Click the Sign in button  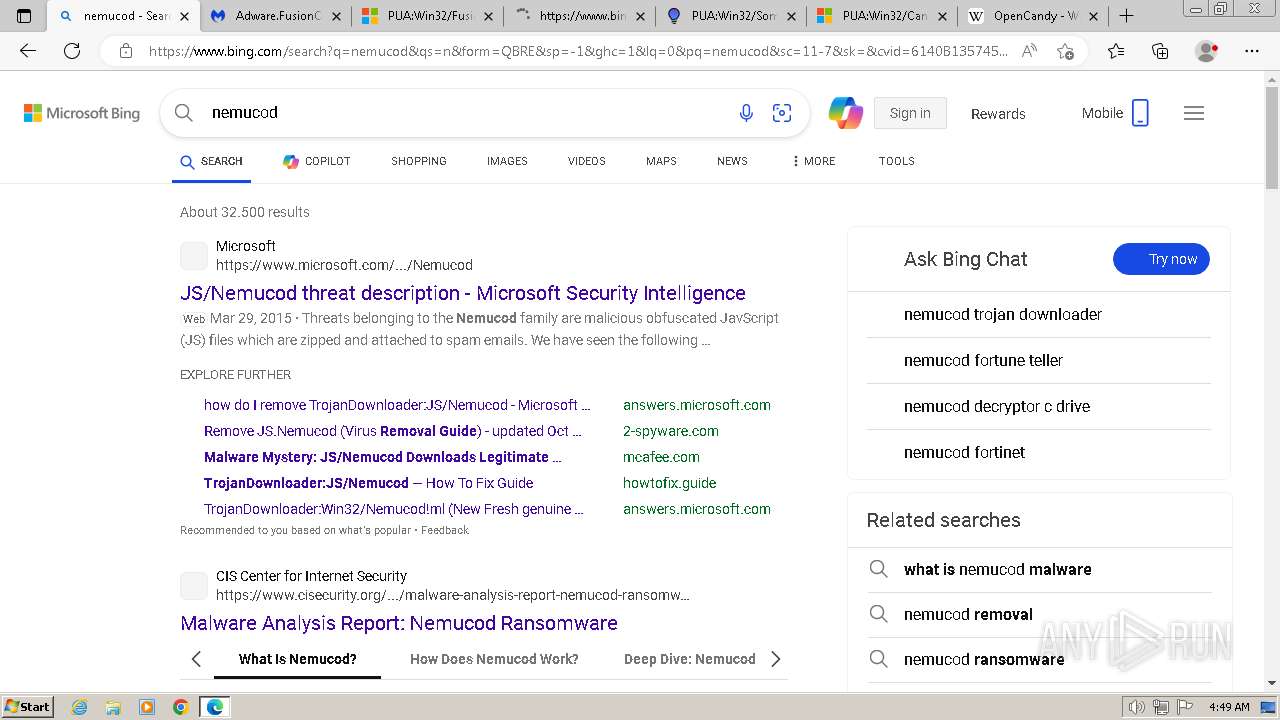[x=910, y=113]
